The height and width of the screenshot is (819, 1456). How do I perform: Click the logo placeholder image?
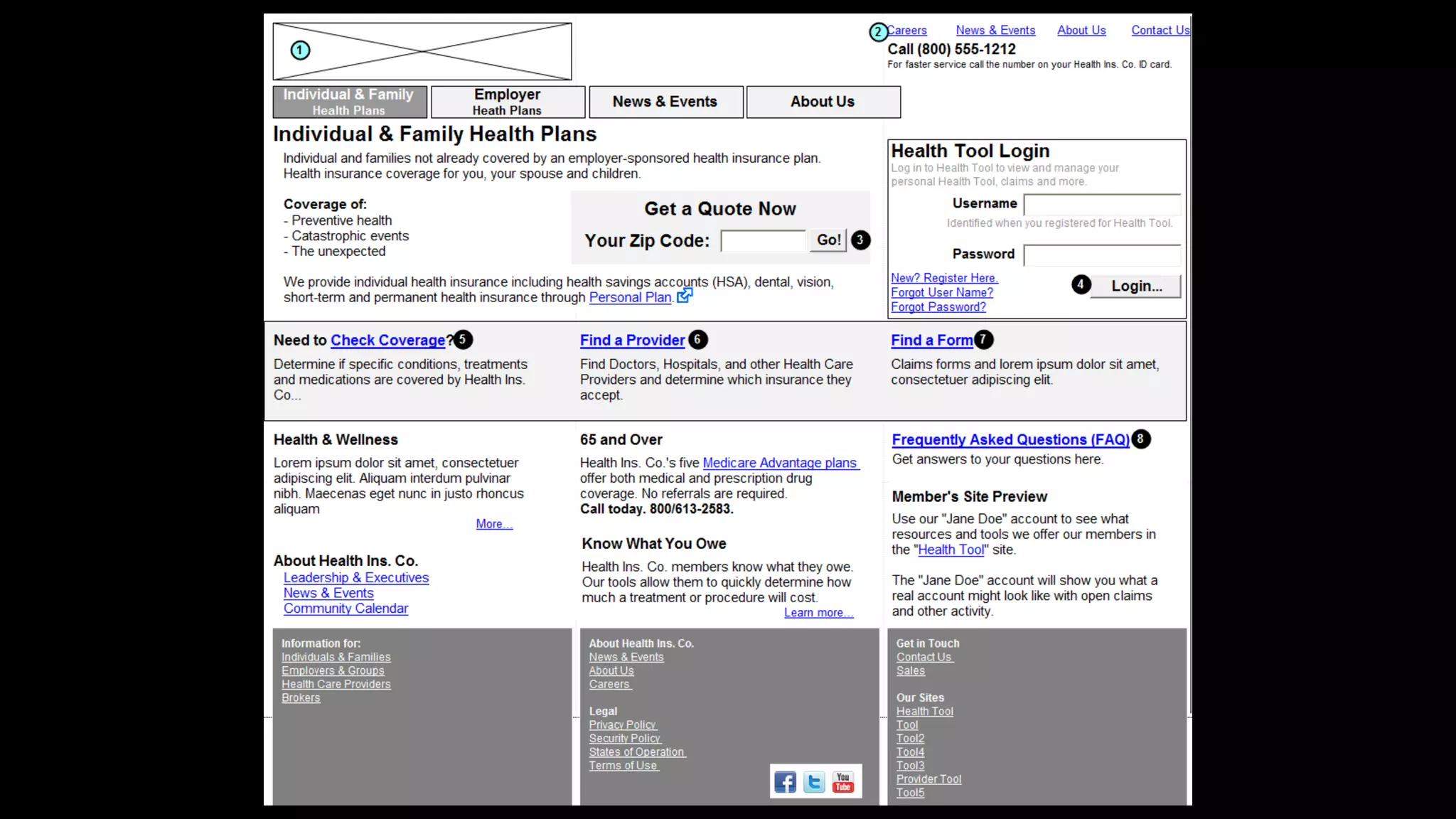pos(422,51)
